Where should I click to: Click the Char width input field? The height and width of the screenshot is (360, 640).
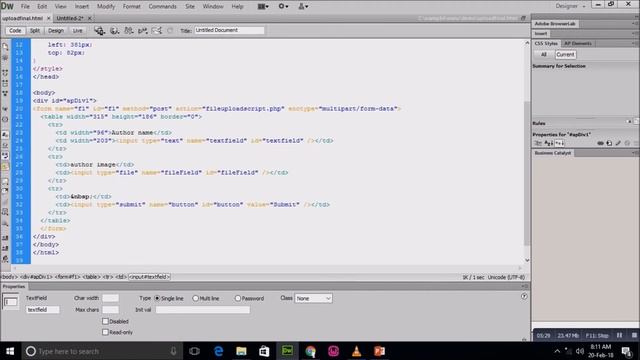110,298
